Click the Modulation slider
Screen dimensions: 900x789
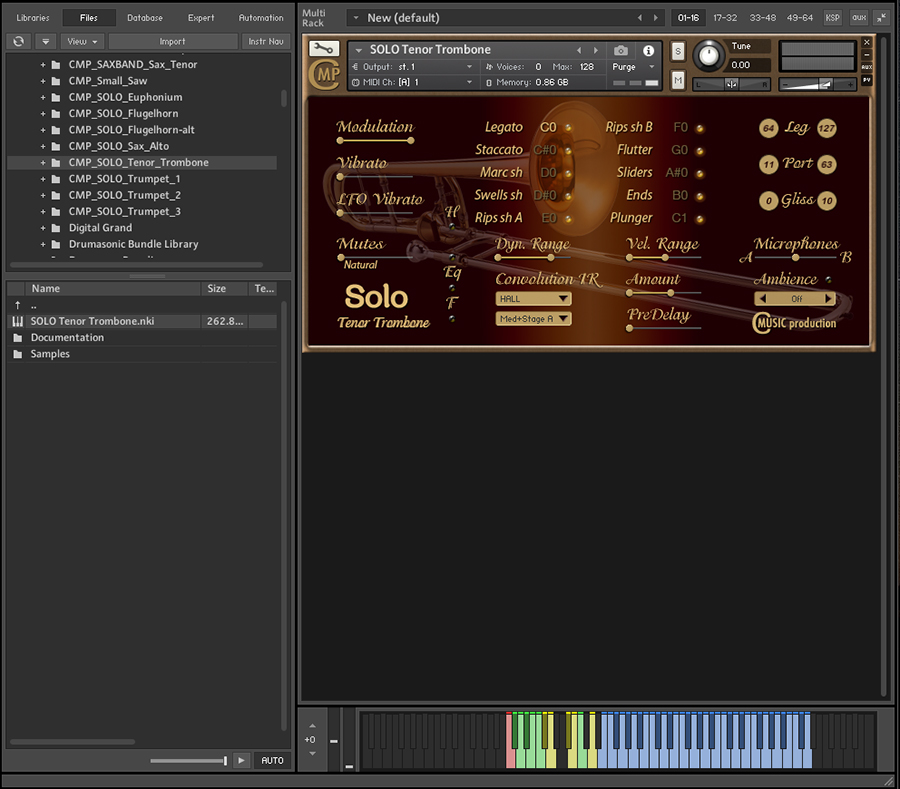[375, 141]
